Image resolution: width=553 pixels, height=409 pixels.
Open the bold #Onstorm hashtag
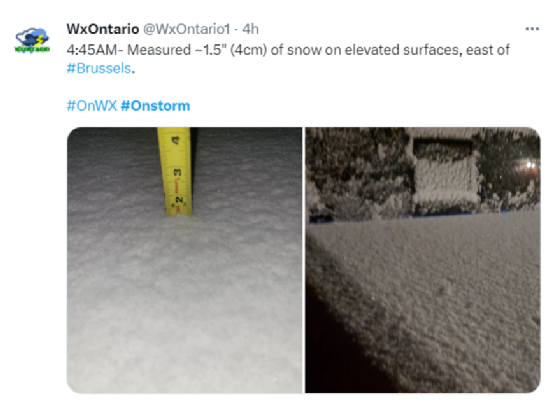coord(155,105)
